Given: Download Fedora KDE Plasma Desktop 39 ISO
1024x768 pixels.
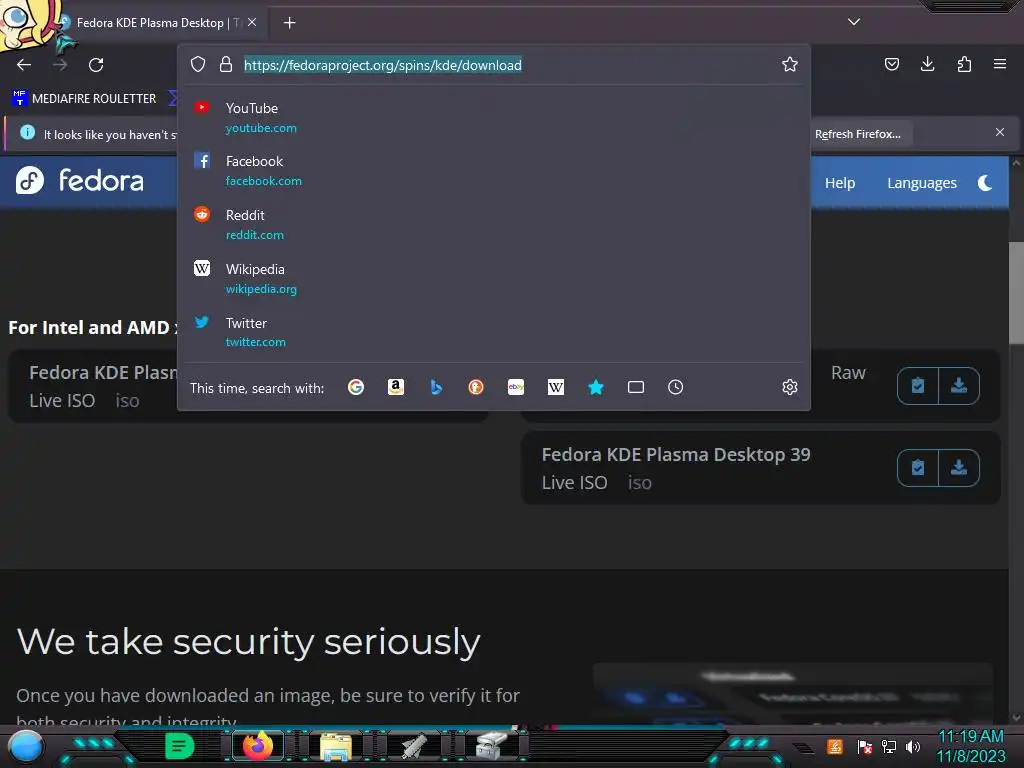Looking at the screenshot, I should [x=959, y=468].
